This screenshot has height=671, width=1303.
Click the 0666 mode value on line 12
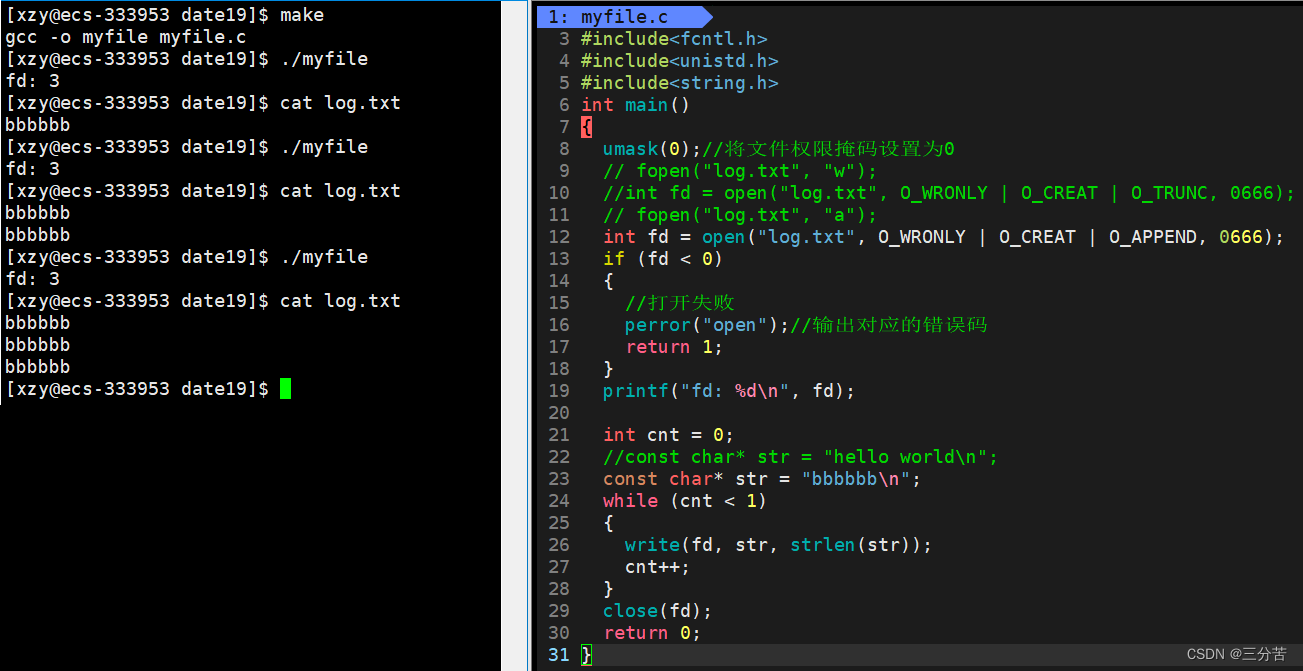coord(1241,237)
